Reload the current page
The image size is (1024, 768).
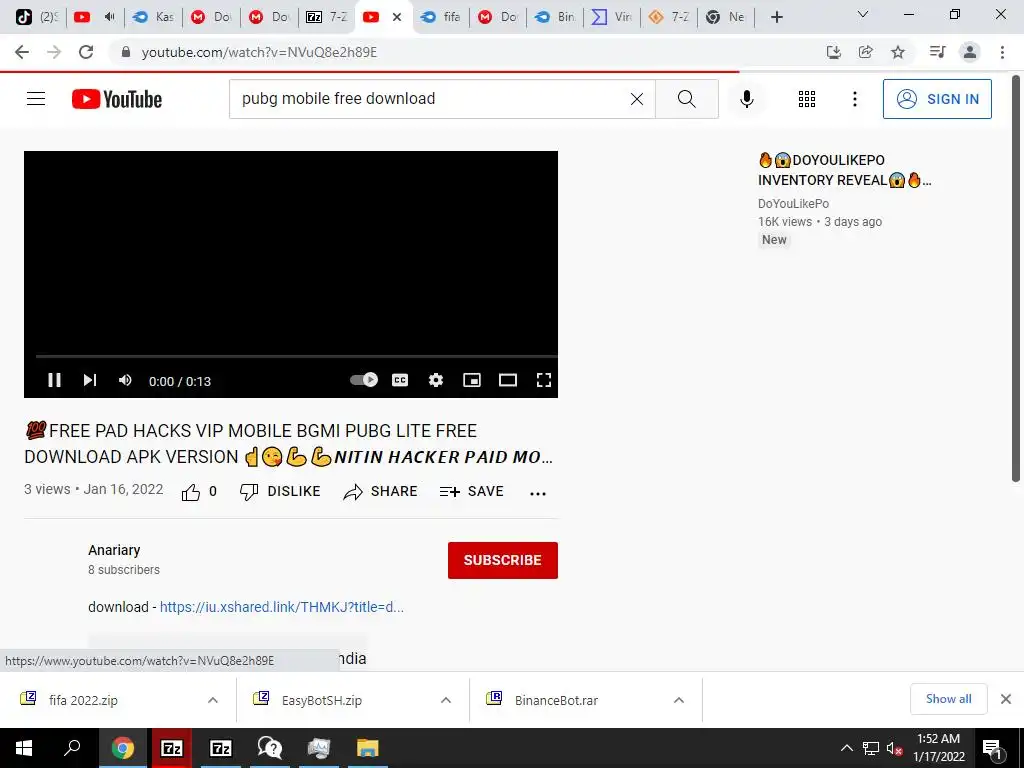pos(86,52)
